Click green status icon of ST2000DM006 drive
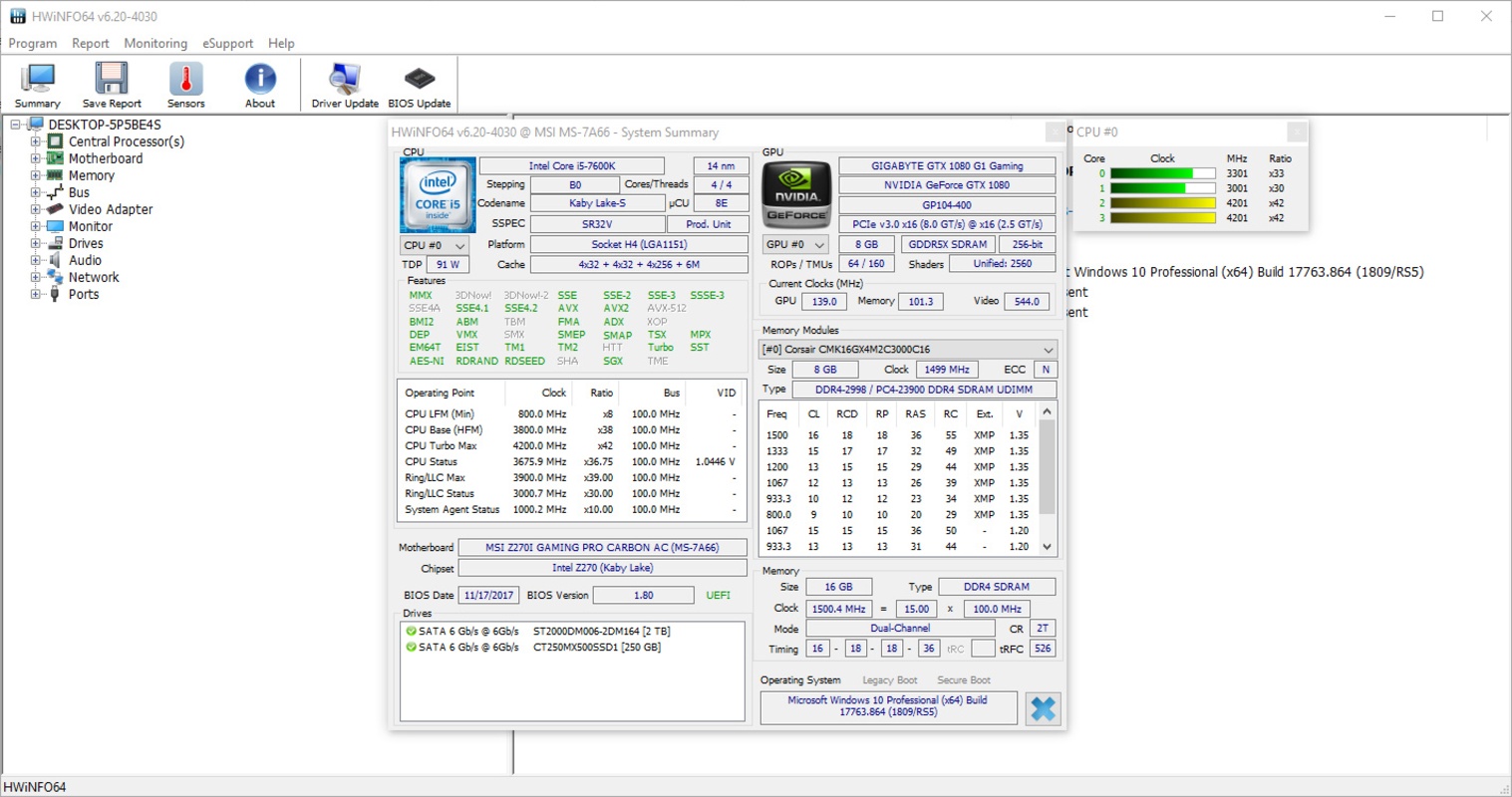Screen dimensions: 1512x797 [x=411, y=631]
